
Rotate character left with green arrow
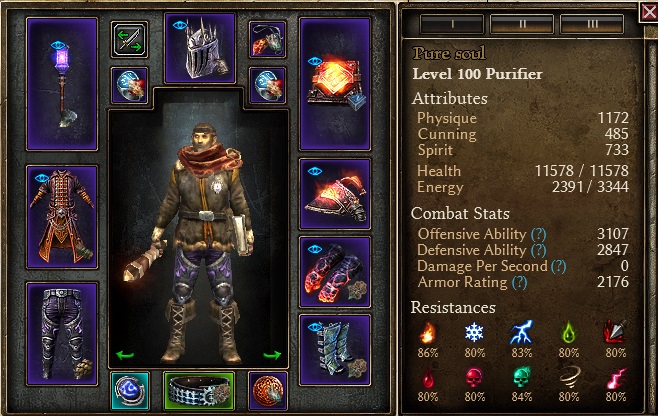(x=125, y=356)
